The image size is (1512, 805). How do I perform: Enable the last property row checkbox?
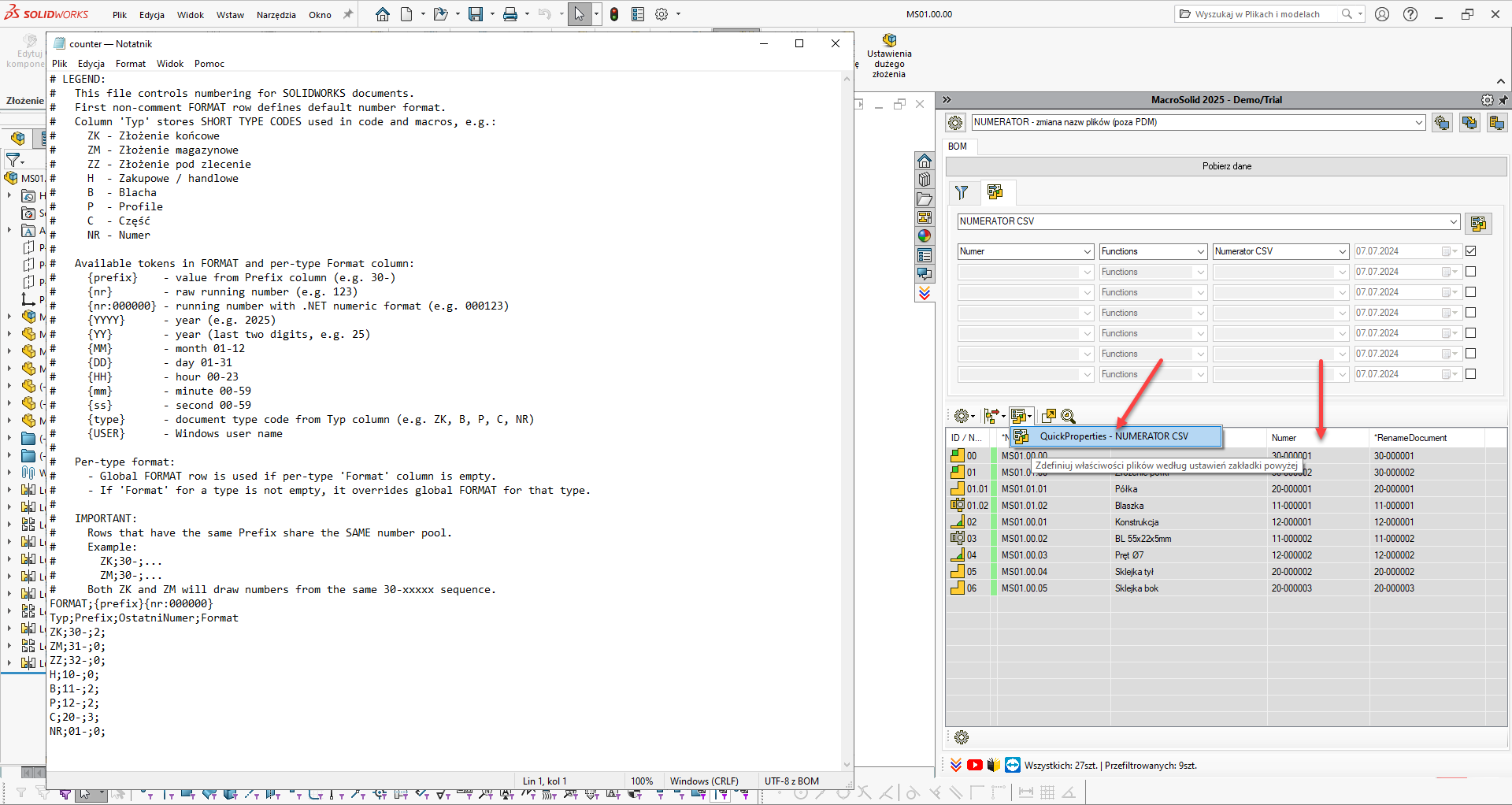1470,374
